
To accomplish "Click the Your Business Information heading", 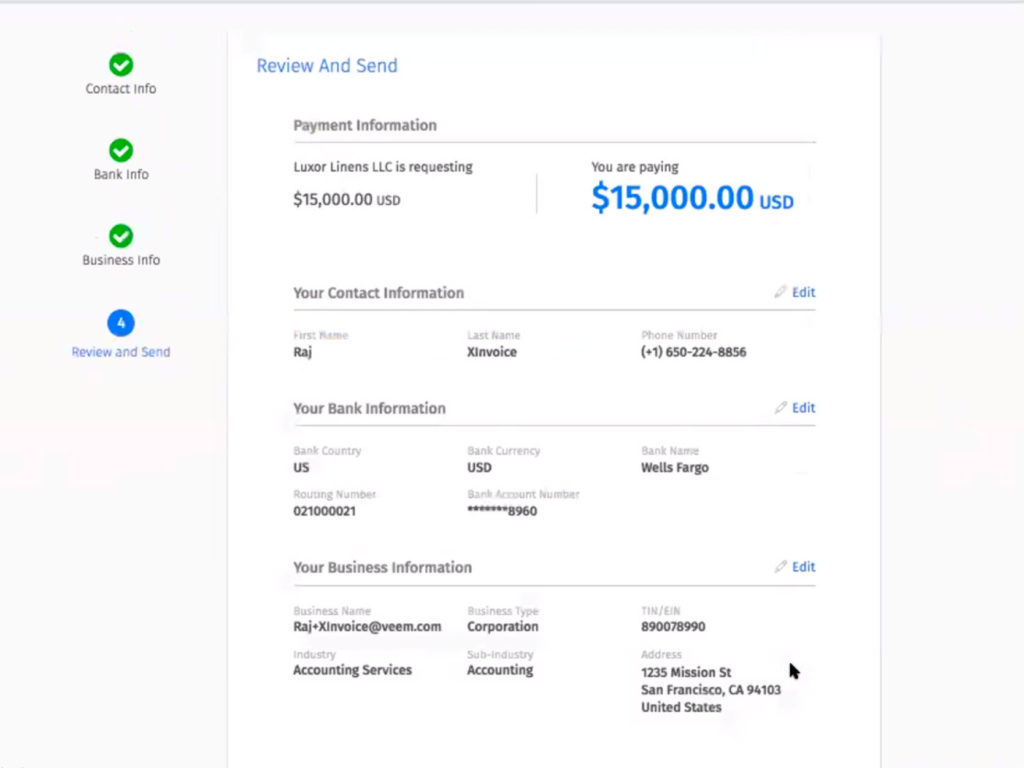I will 383,568.
